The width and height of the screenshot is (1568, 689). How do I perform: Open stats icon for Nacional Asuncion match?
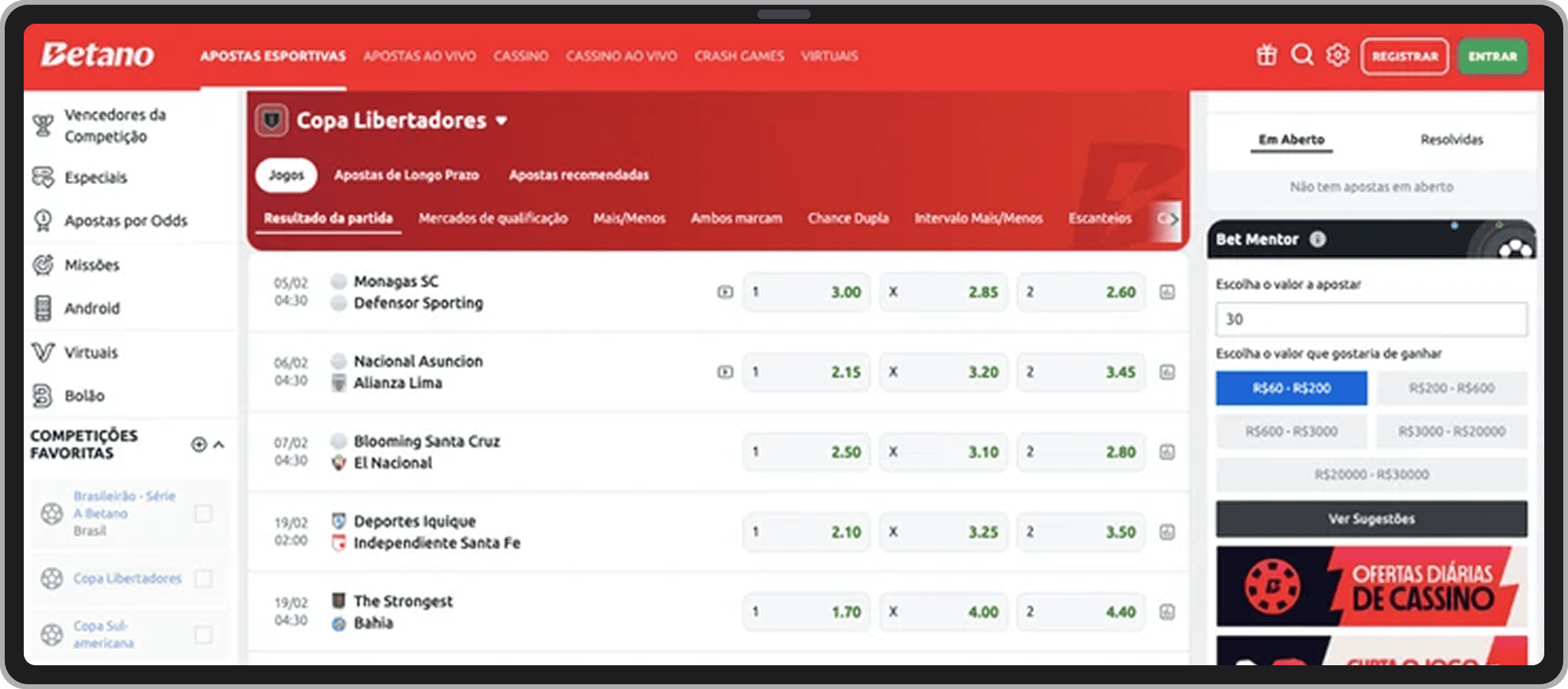pyautogui.click(x=1167, y=372)
